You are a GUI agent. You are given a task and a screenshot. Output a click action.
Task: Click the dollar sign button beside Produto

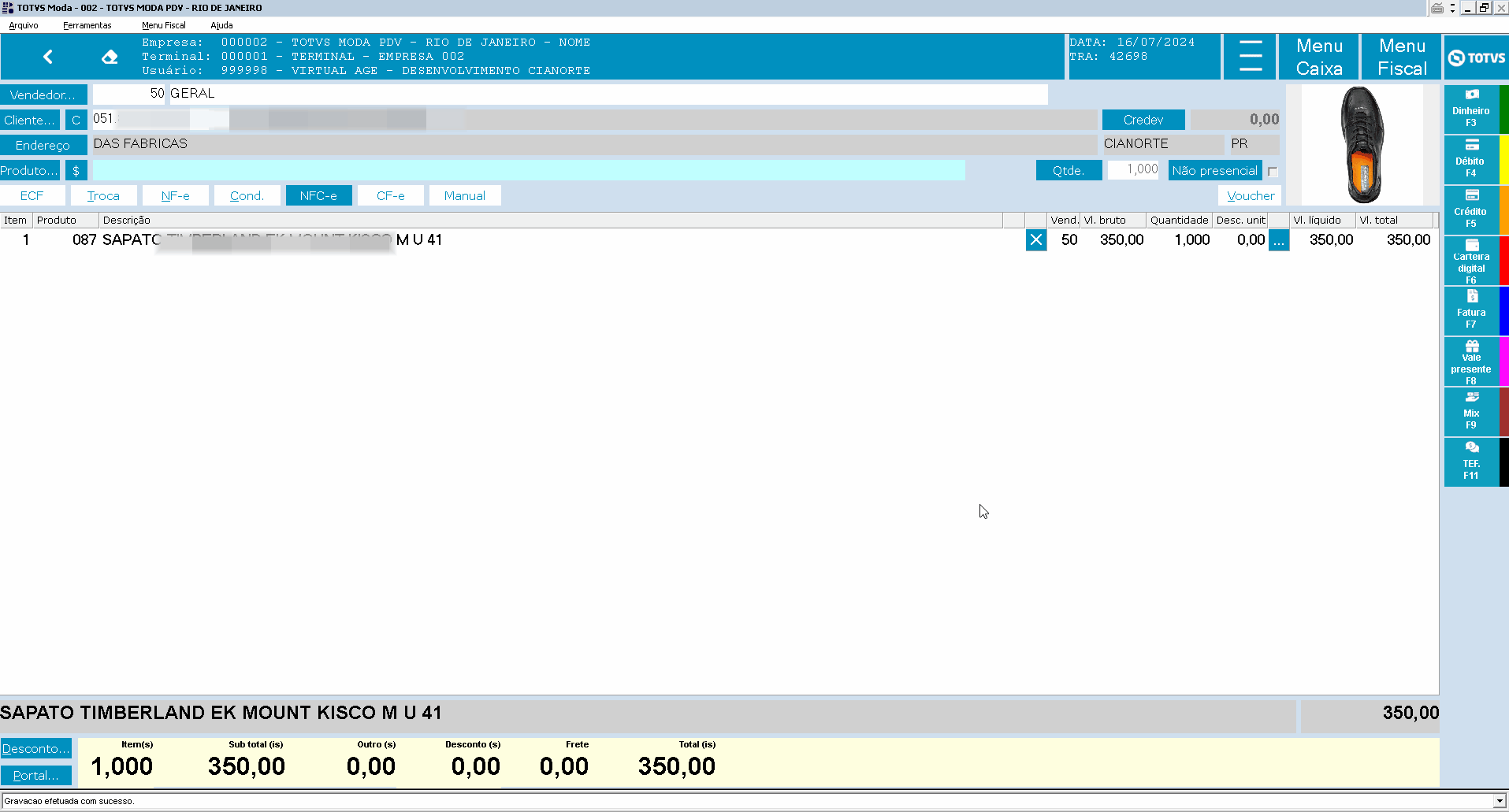pos(76,171)
